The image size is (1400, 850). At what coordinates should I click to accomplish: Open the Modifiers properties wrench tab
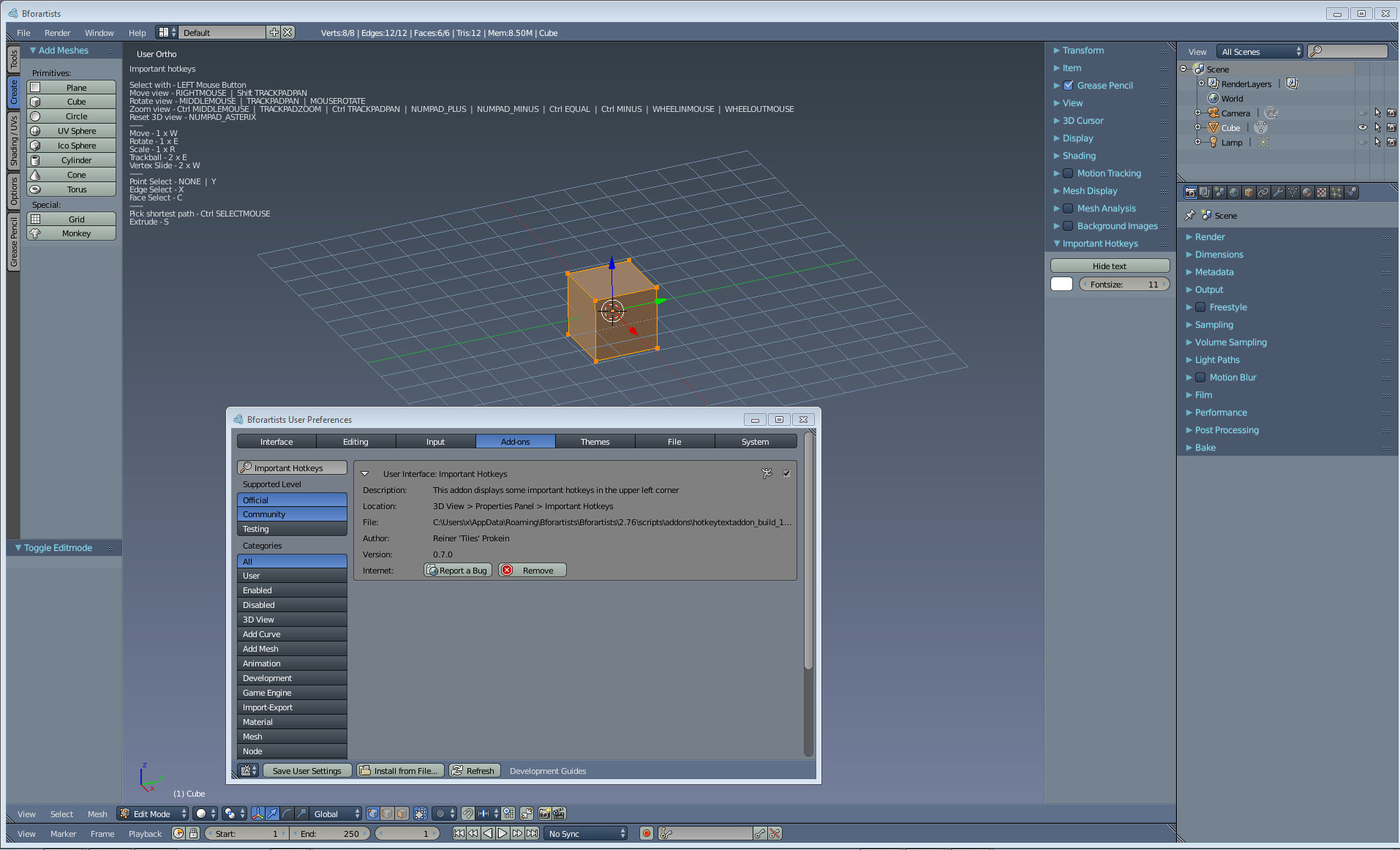coord(1278,192)
